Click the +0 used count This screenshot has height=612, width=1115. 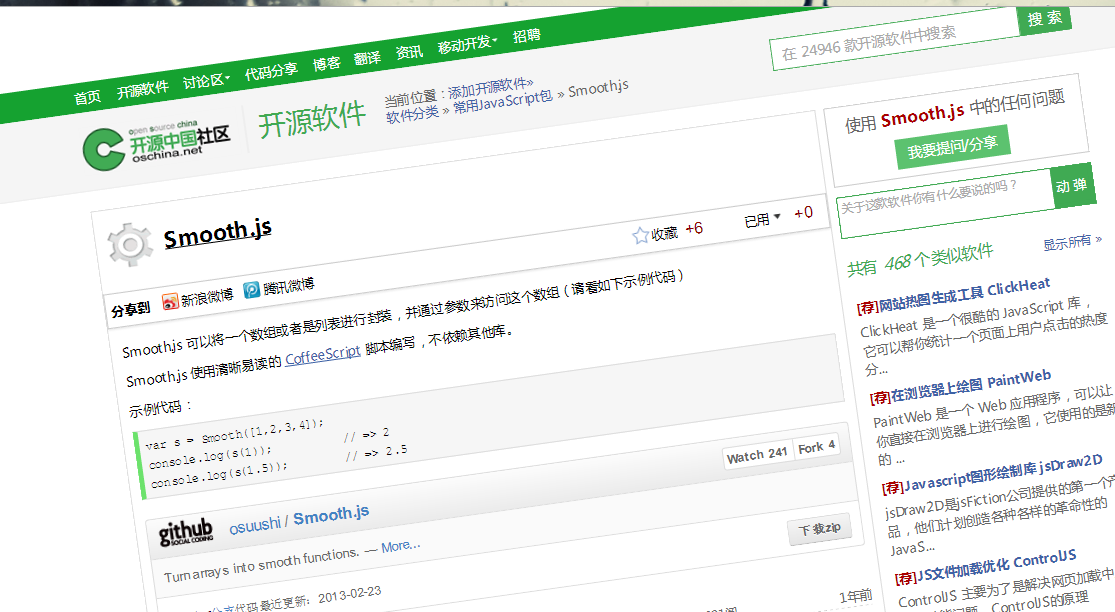(x=804, y=213)
